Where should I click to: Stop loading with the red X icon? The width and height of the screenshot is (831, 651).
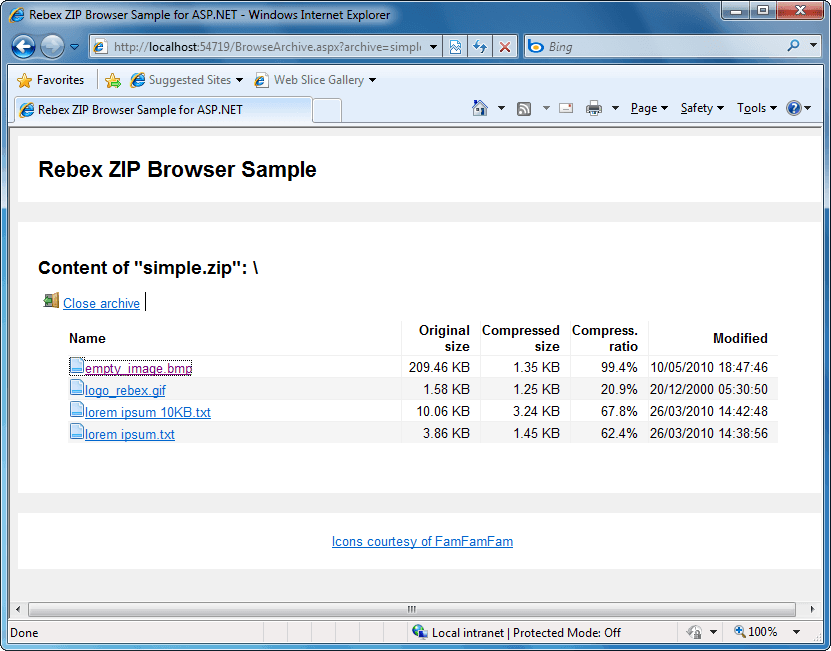click(x=505, y=47)
